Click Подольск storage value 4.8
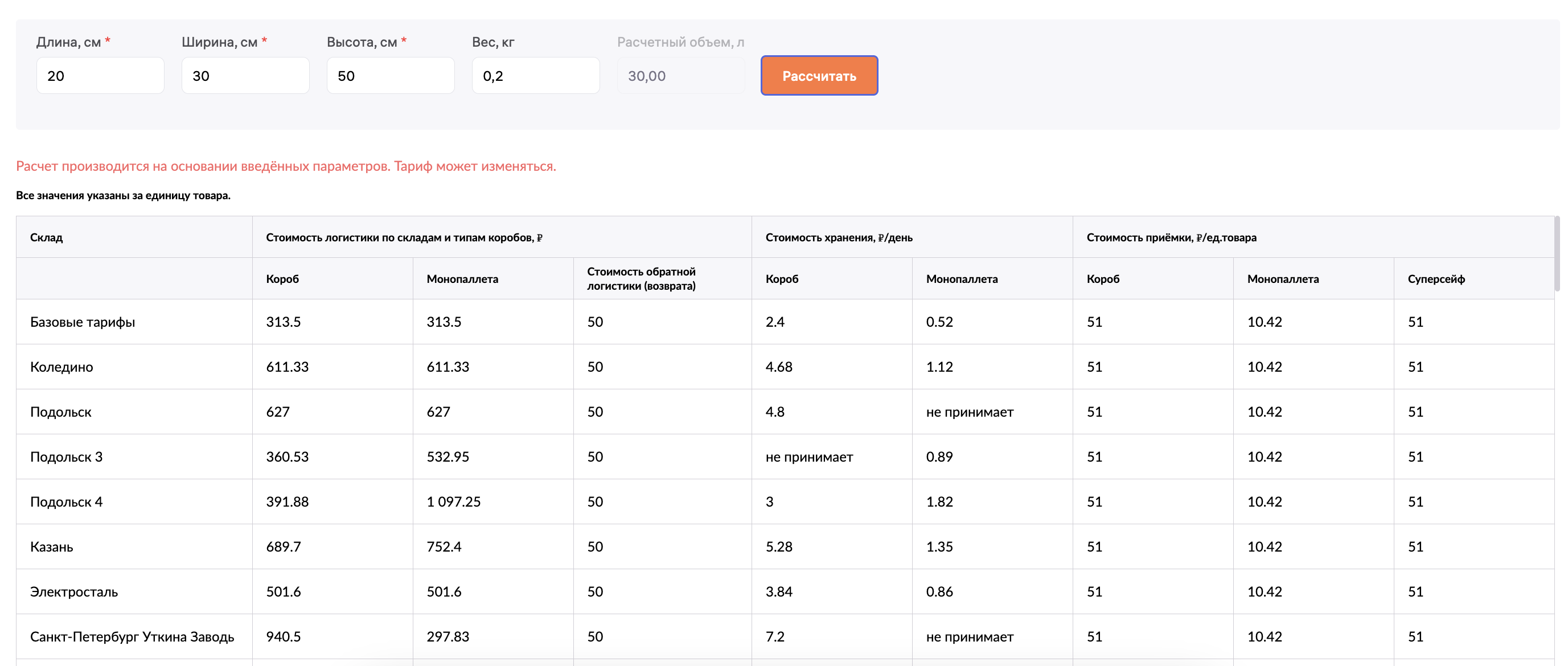Viewport: 1568px width, 666px height. [775, 412]
